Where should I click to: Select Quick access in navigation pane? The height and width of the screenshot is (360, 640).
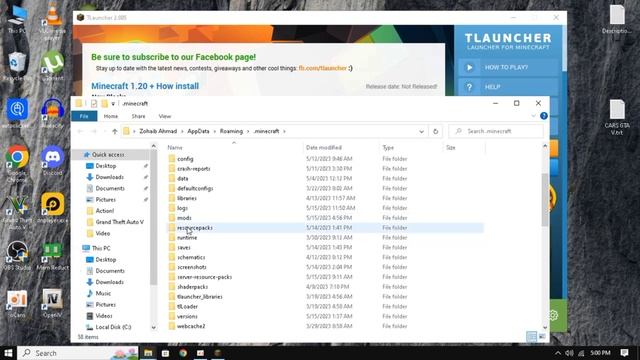[108, 155]
